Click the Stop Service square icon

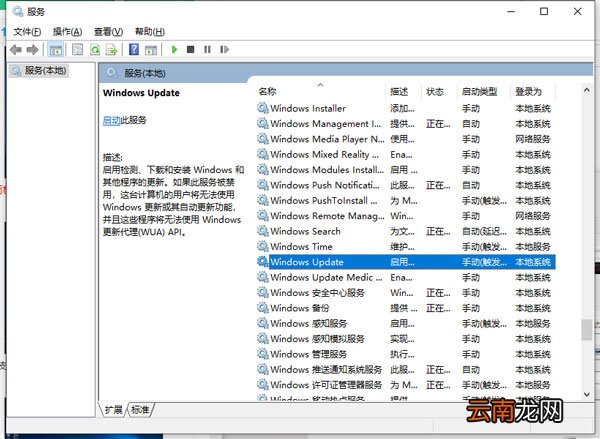click(191, 49)
